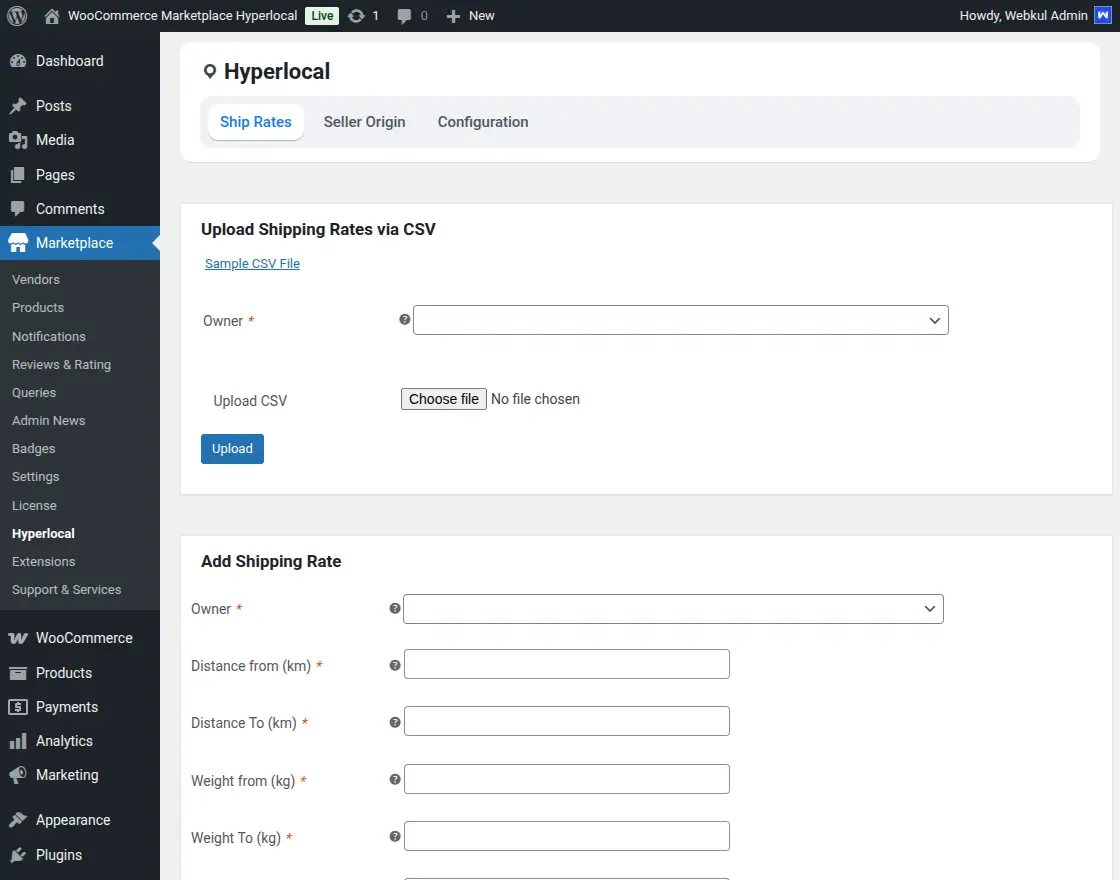Click the Media icon in sidebar

click(18, 140)
